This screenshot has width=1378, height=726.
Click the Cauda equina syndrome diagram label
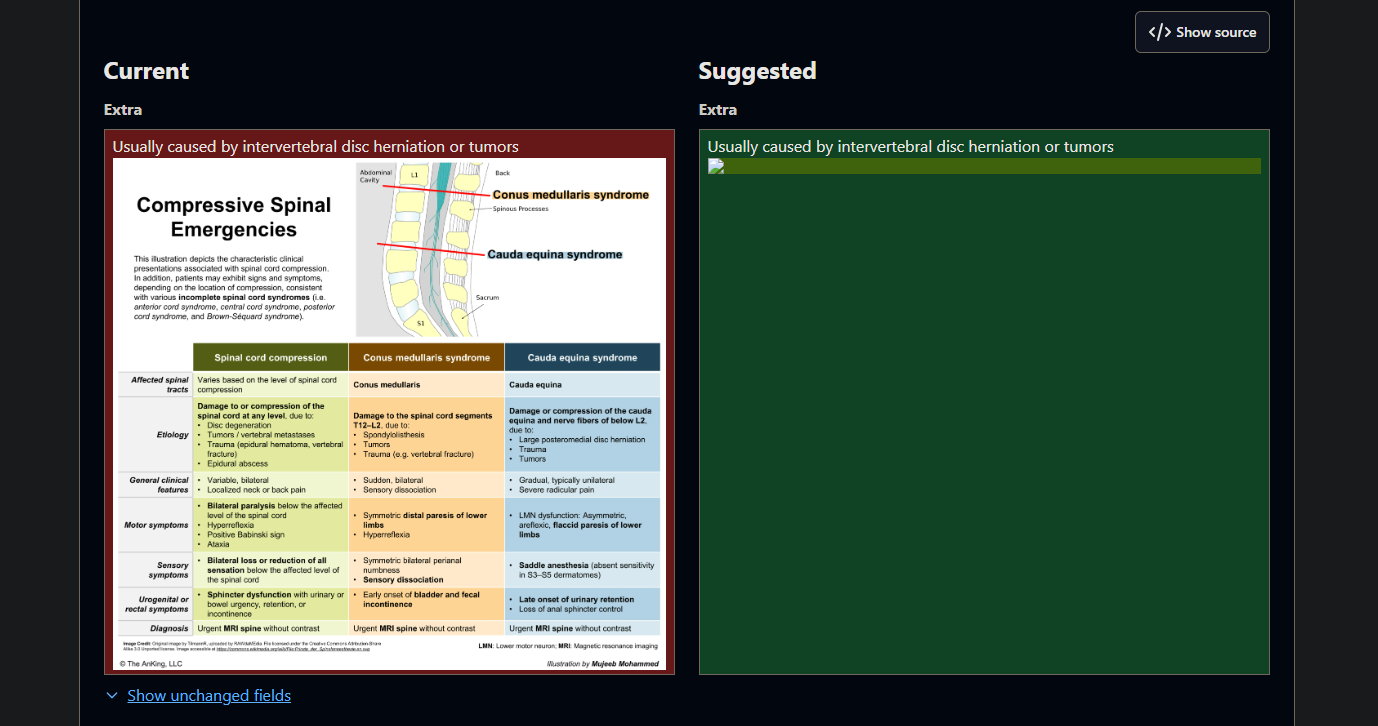point(554,254)
